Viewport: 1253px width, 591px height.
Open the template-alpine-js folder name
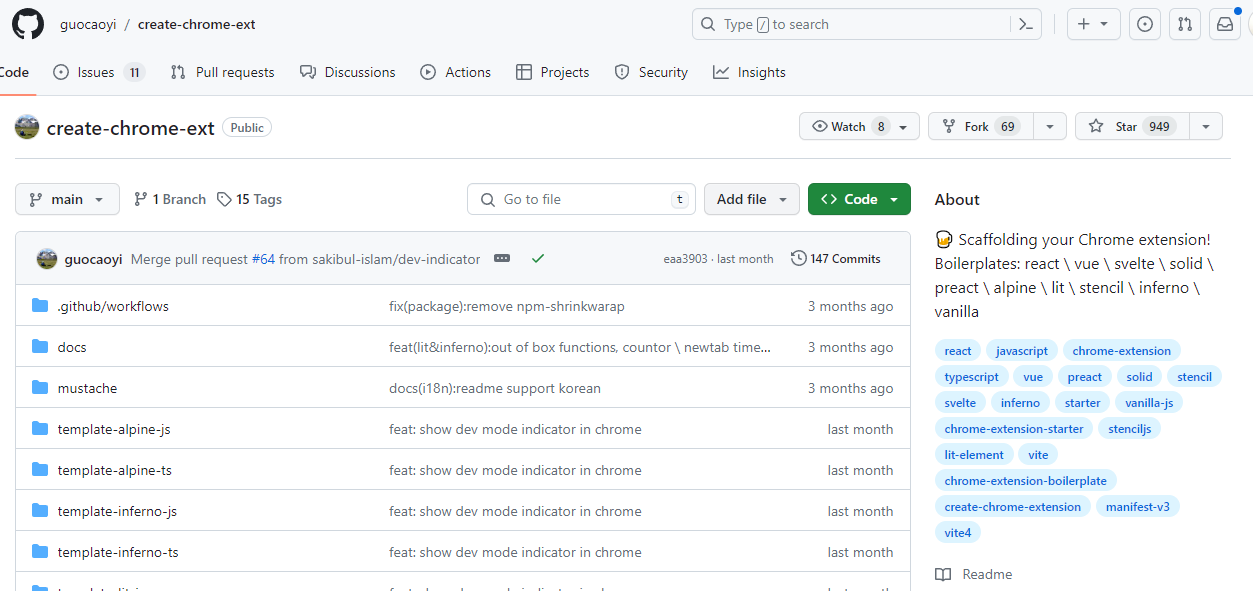click(114, 429)
